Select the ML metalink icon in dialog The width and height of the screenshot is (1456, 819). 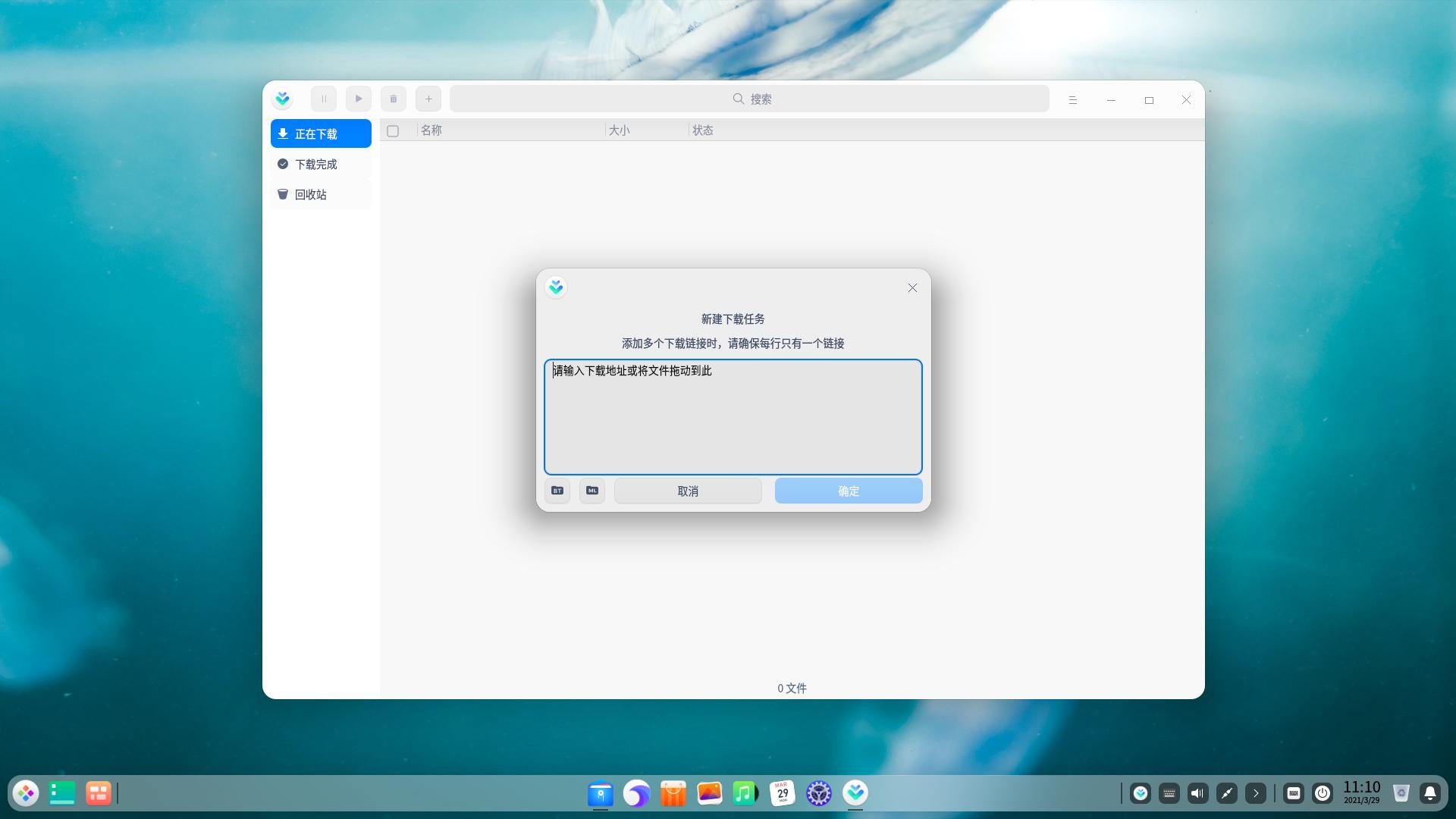592,491
